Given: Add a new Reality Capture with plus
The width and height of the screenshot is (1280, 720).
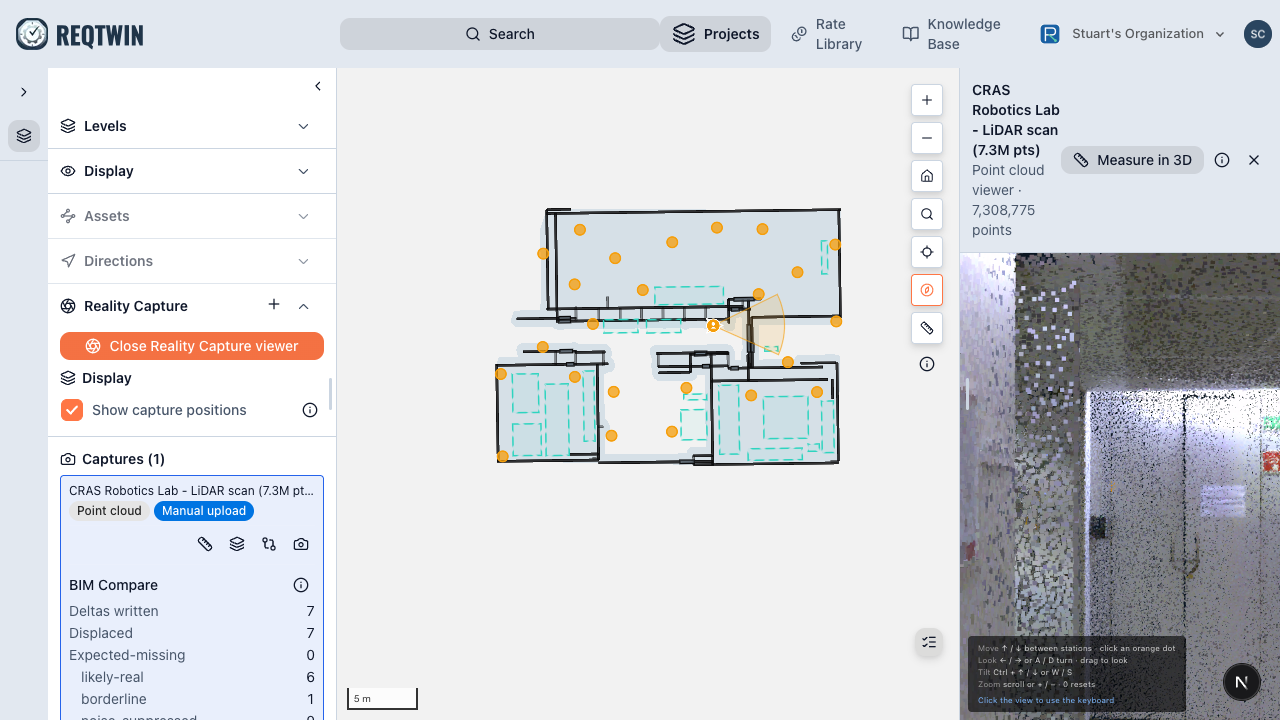Looking at the screenshot, I should (274, 305).
